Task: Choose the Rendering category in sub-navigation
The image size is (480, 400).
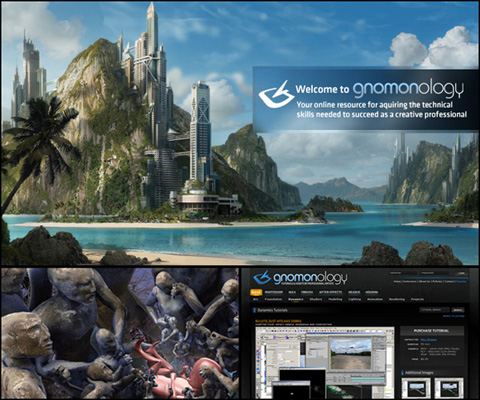Action: (x=397, y=299)
